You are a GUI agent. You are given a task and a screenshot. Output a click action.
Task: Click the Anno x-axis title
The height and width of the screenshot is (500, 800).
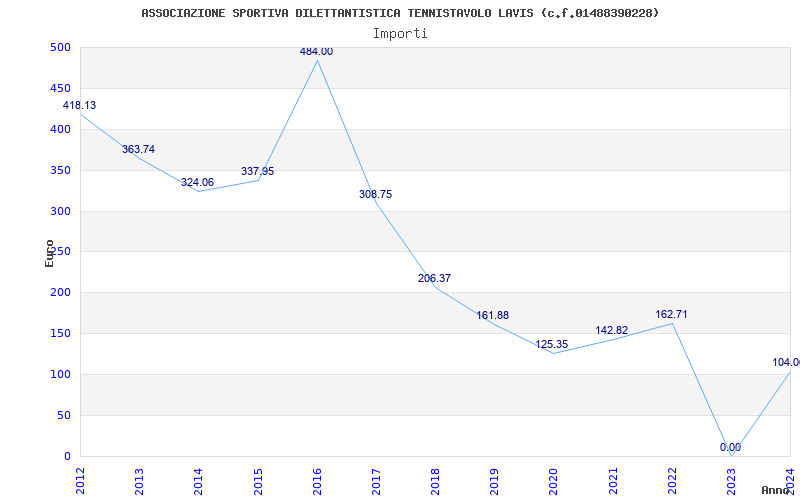click(776, 490)
